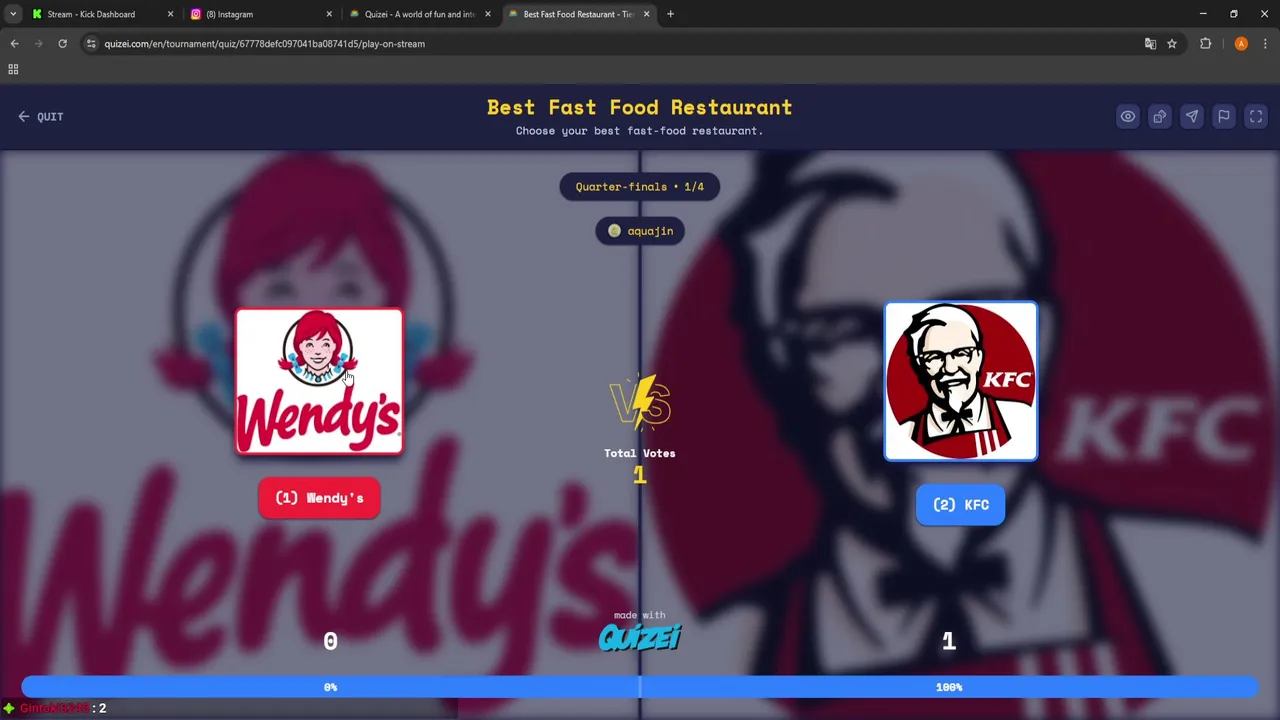
Task: Bookmark this page with the star icon
Action: [x=1172, y=44]
